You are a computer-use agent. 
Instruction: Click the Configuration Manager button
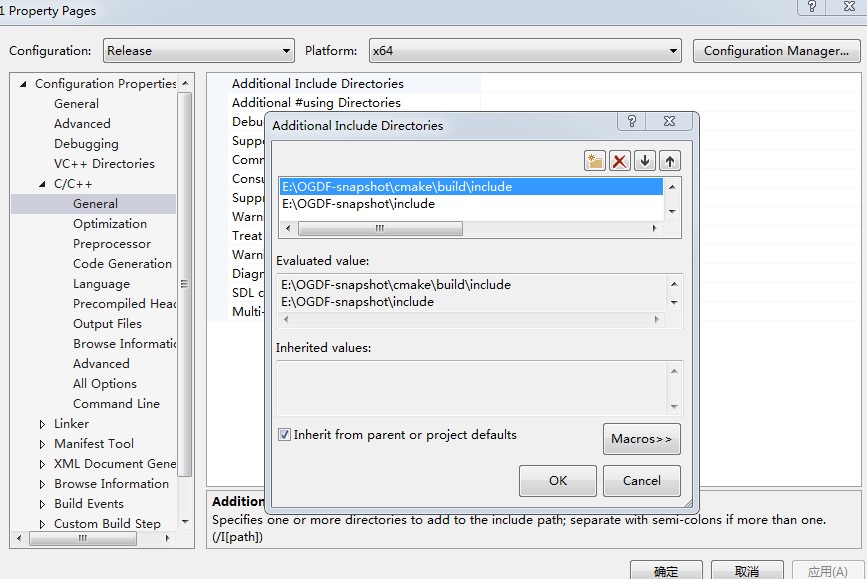coord(776,51)
